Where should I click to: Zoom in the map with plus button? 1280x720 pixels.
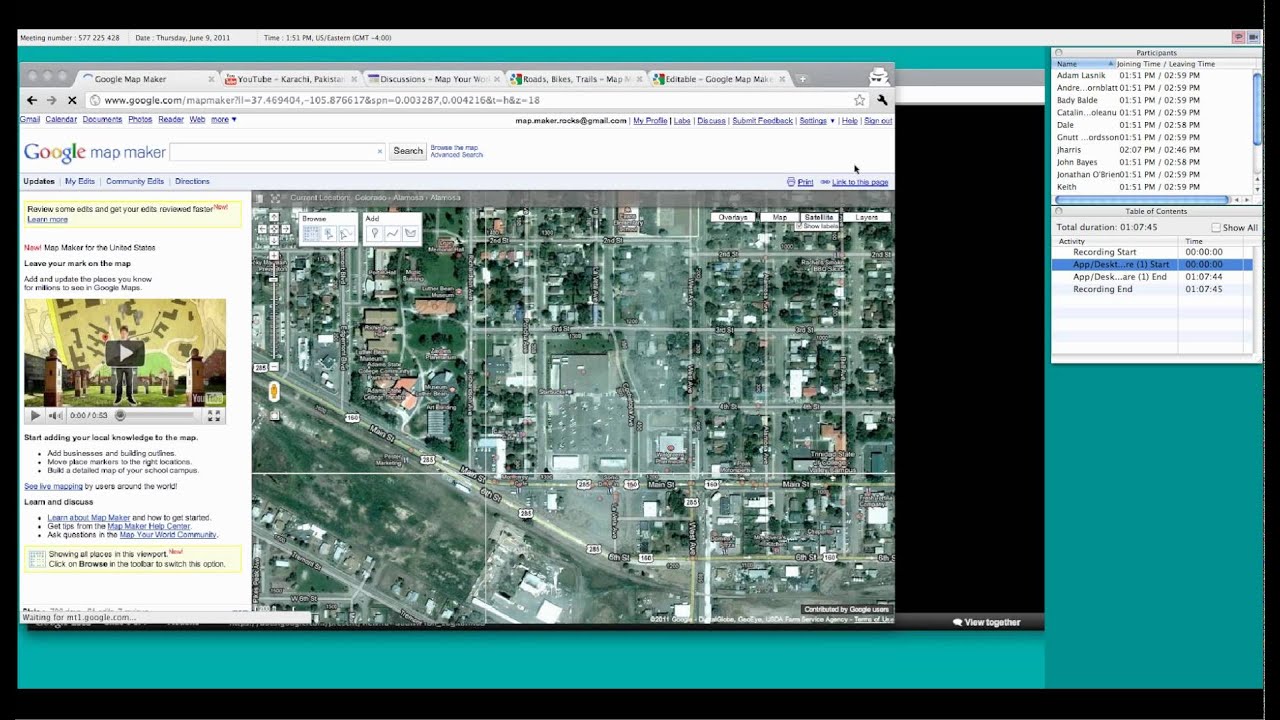tap(274, 256)
